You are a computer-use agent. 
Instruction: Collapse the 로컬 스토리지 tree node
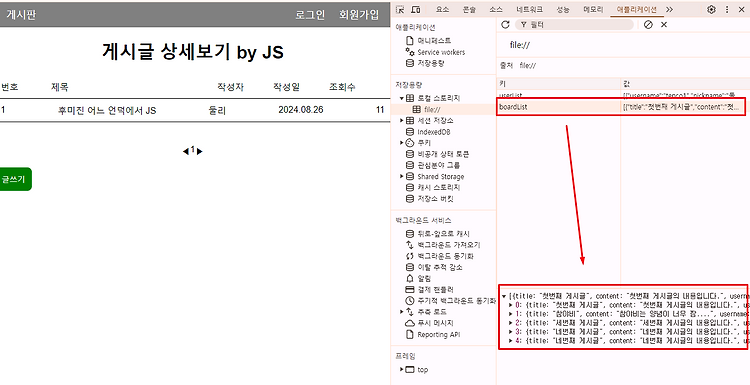(x=402, y=99)
